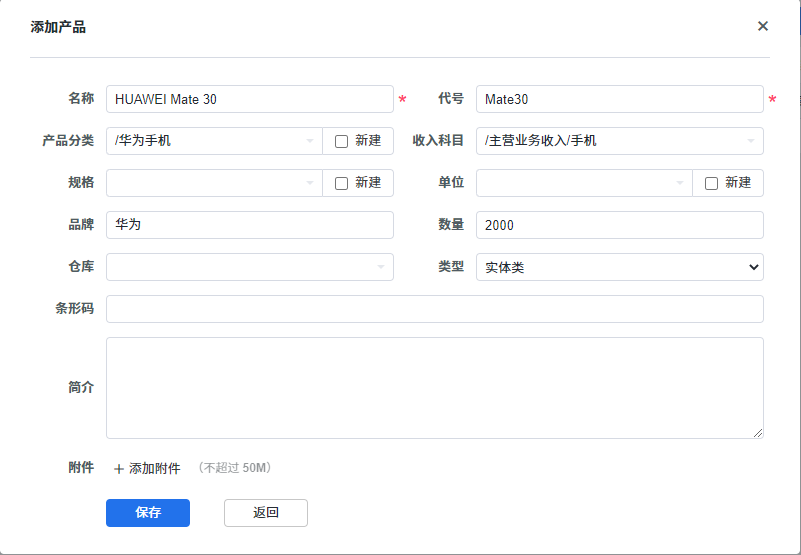
Task: Save the product with 保存 button
Action: [148, 513]
